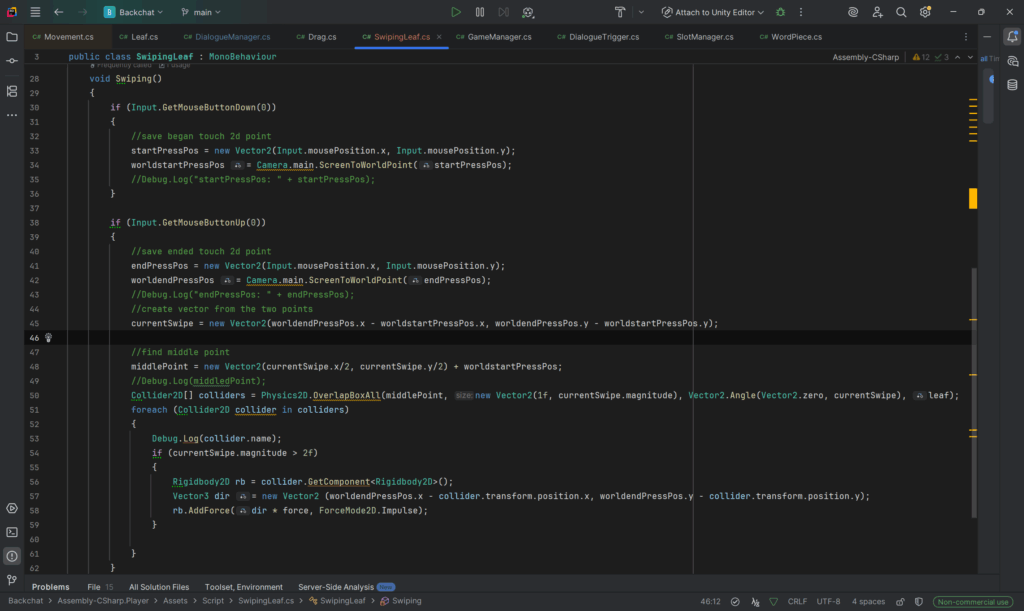Open the Notifications bell
The image size is (1024, 611).
pyautogui.click(x=1012, y=37)
